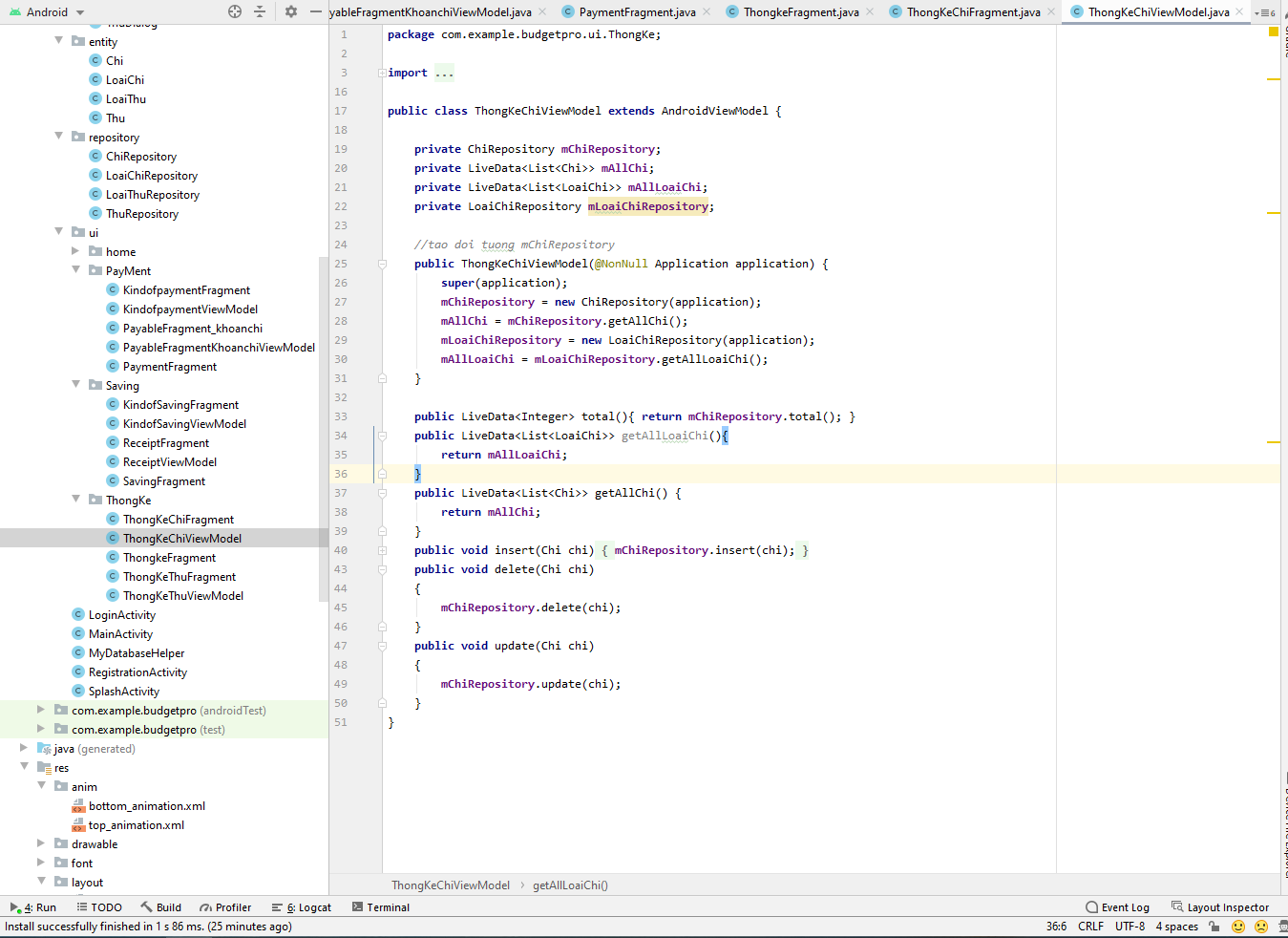This screenshot has height=938, width=1288.
Task: Open the Profiler tool window
Action: pos(225,907)
